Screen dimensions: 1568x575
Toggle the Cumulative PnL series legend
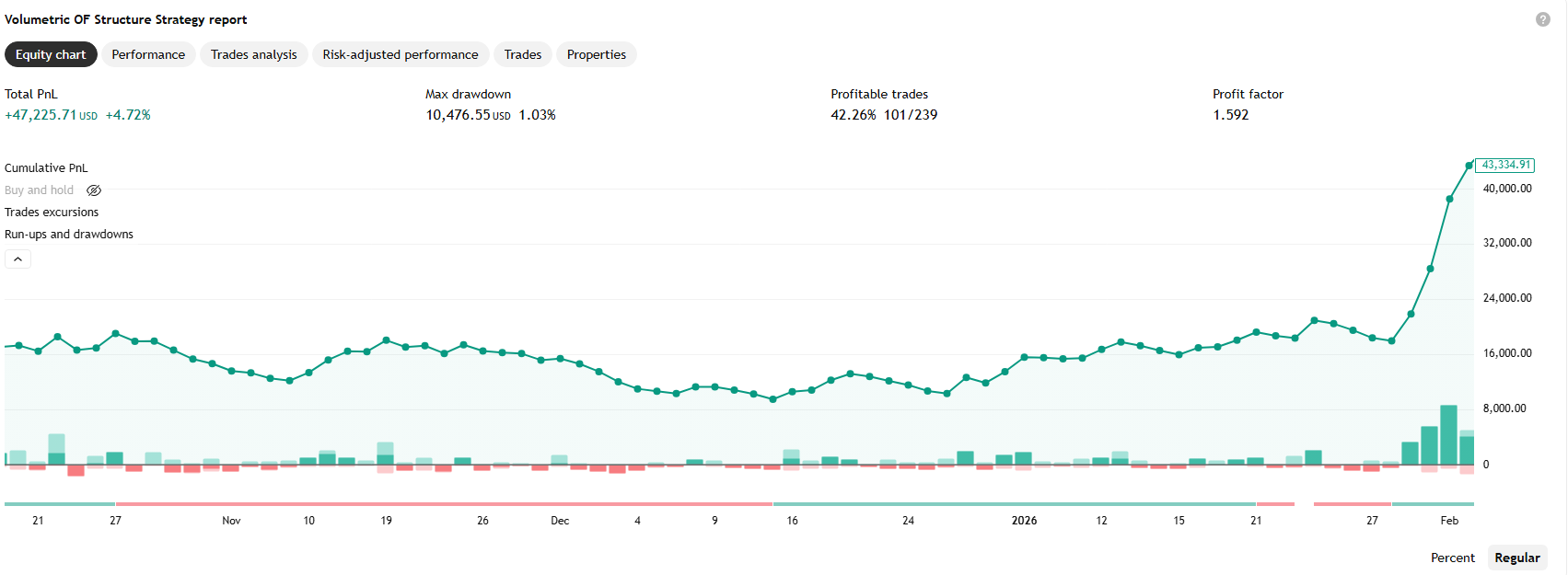point(46,168)
